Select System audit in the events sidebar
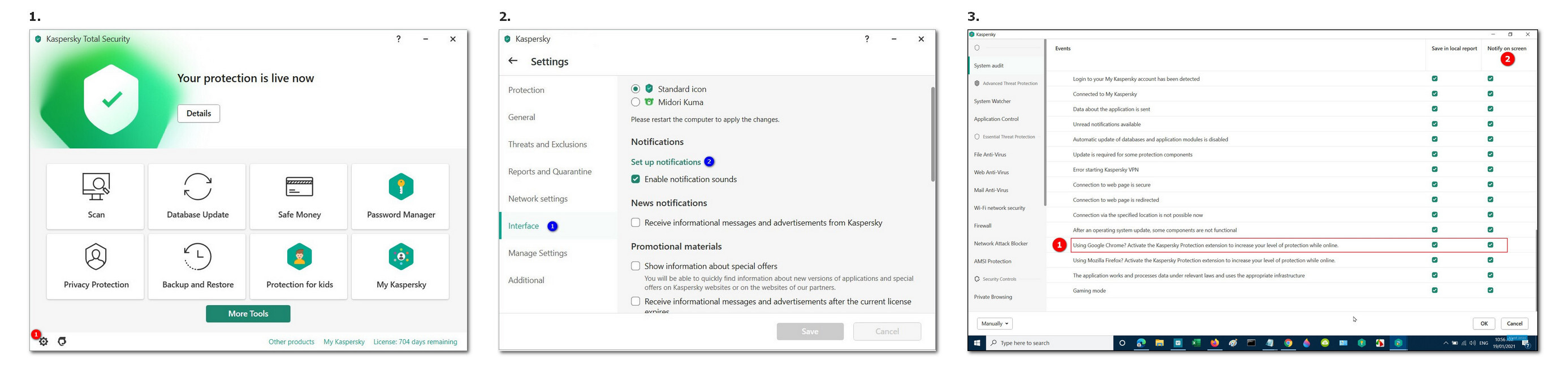This screenshot has height=381, width=1568. click(988, 66)
